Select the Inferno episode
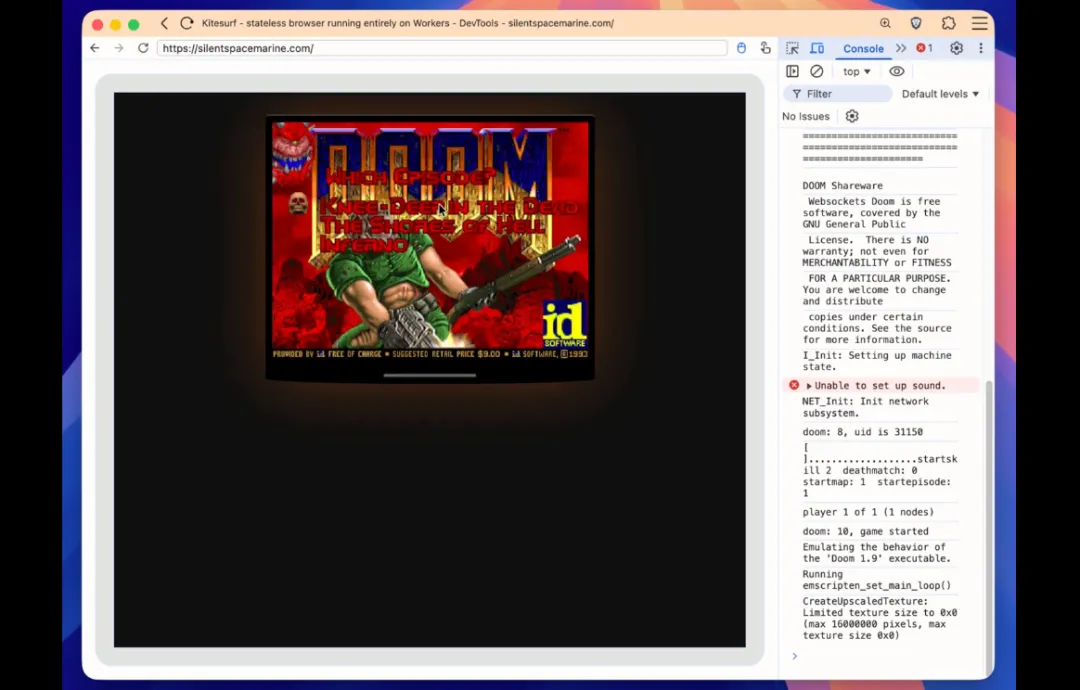This screenshot has width=1080, height=690. tap(364, 244)
